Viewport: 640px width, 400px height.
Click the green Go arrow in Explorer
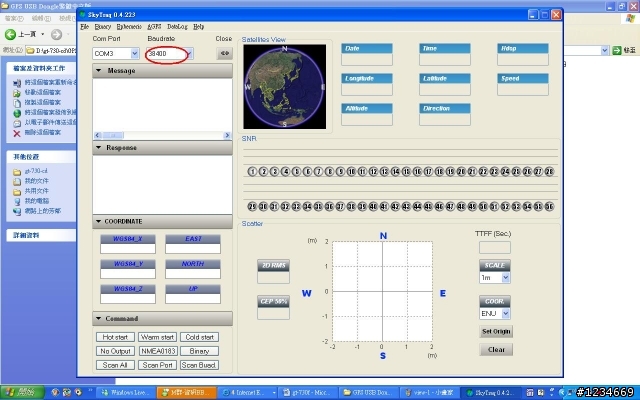pyautogui.click(x=617, y=50)
